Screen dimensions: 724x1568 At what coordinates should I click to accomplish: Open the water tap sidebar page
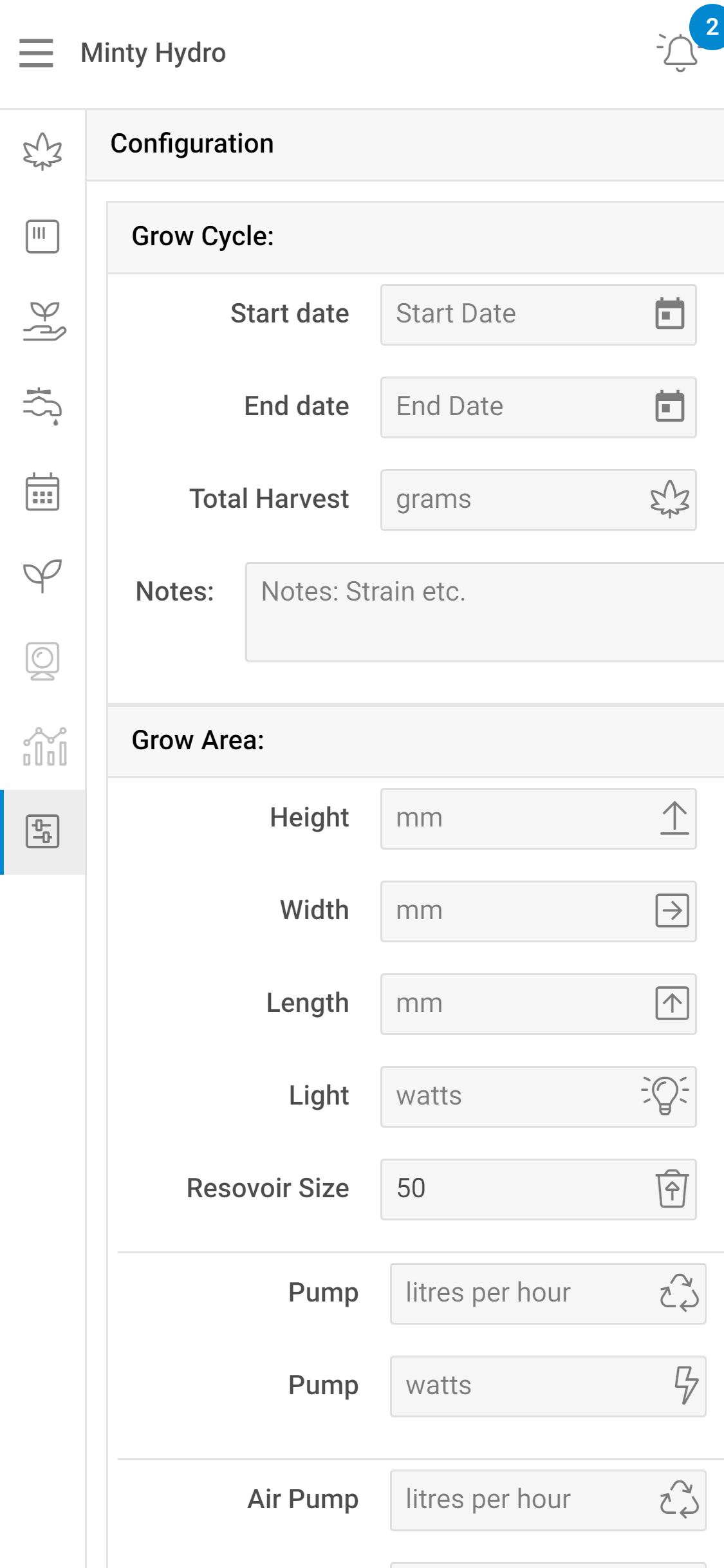pos(42,406)
